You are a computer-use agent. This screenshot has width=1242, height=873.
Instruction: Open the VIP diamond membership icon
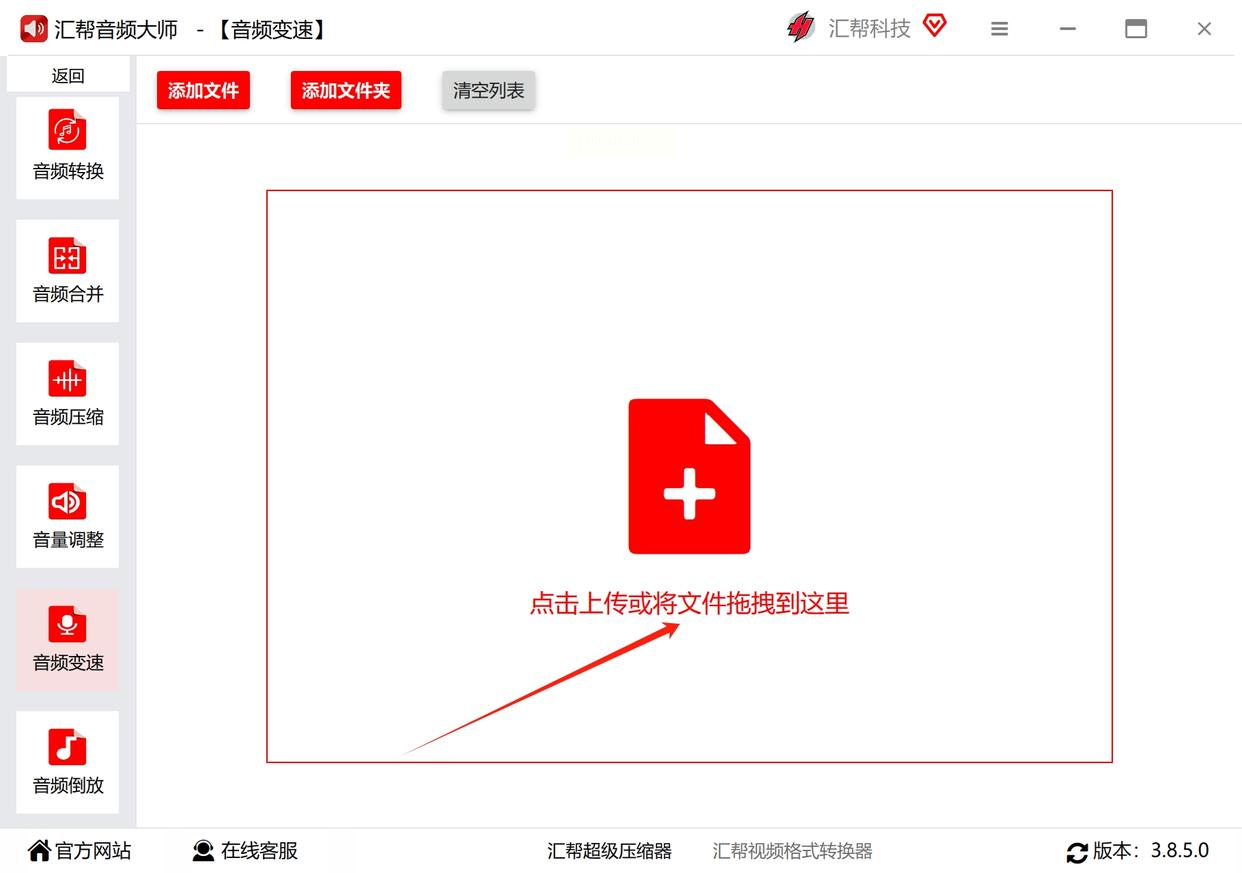tap(934, 26)
